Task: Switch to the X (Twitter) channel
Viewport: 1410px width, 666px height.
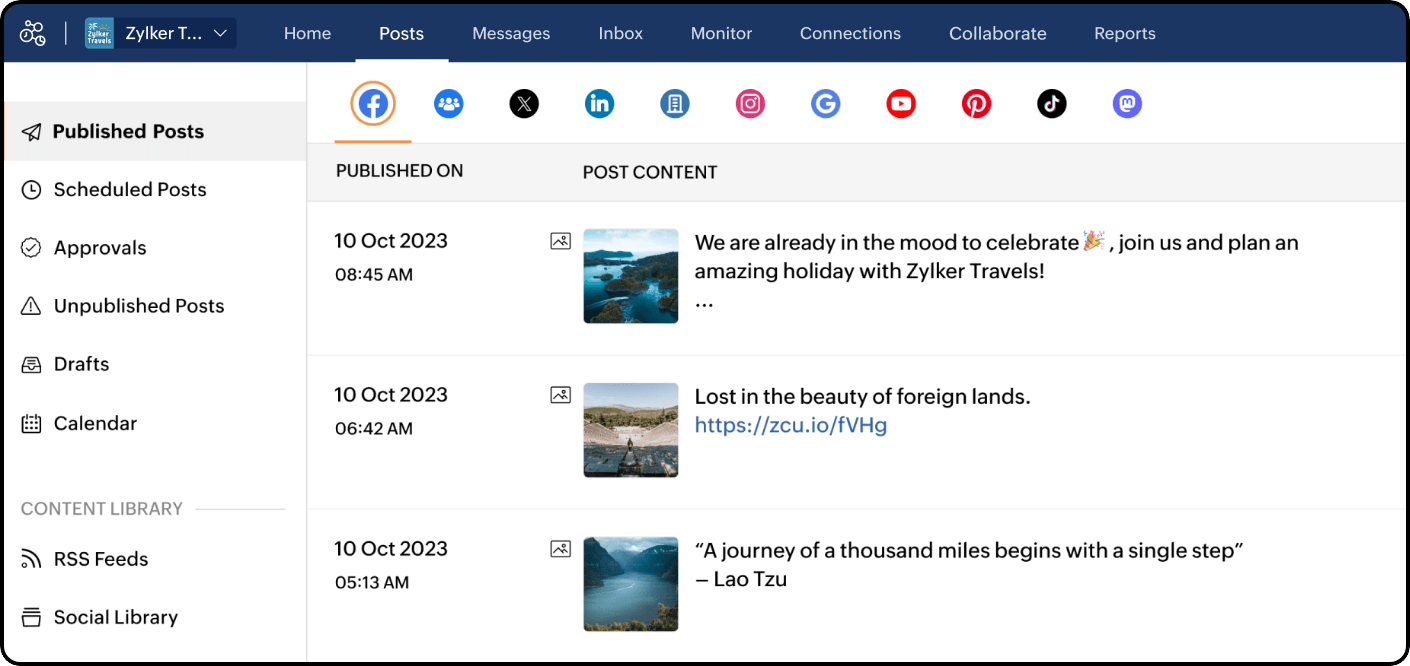Action: [x=524, y=104]
